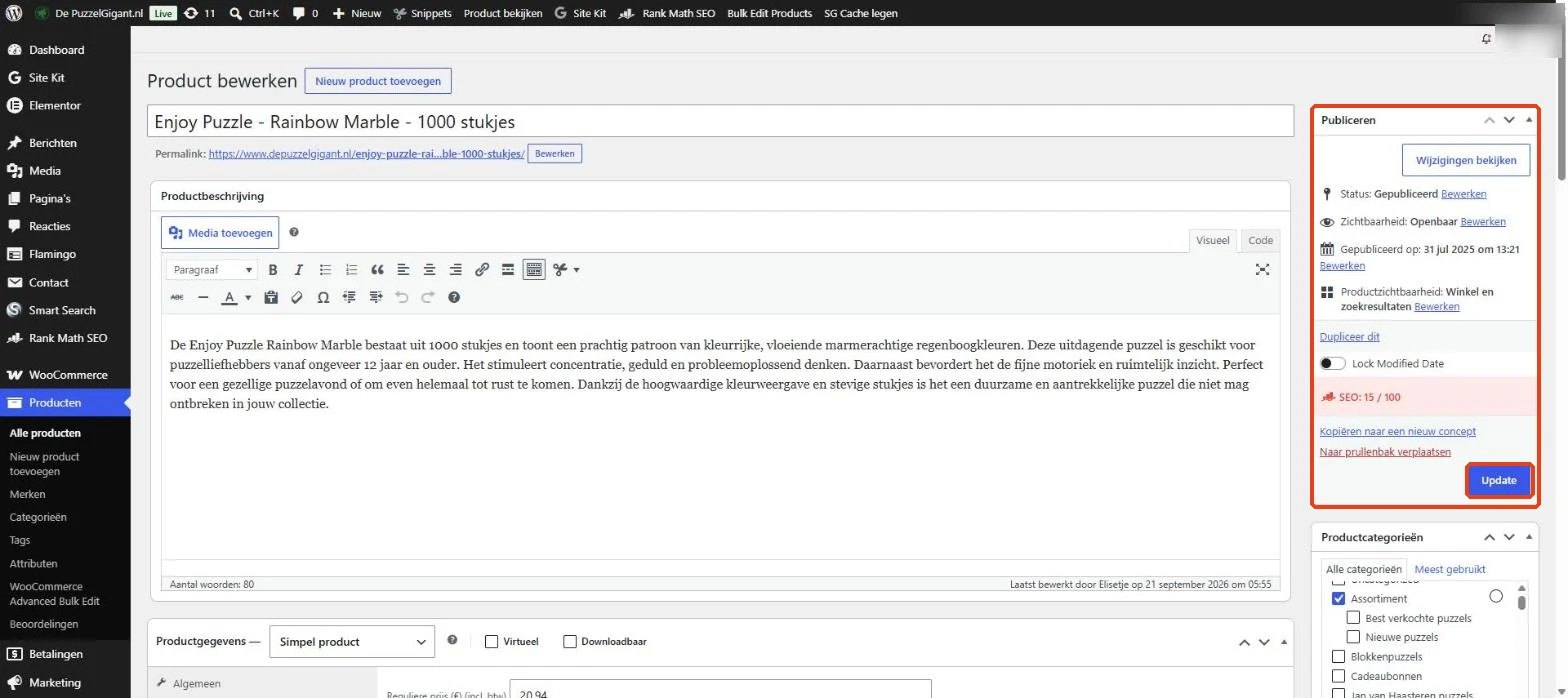Click Media toevoegen button

[x=220, y=233]
